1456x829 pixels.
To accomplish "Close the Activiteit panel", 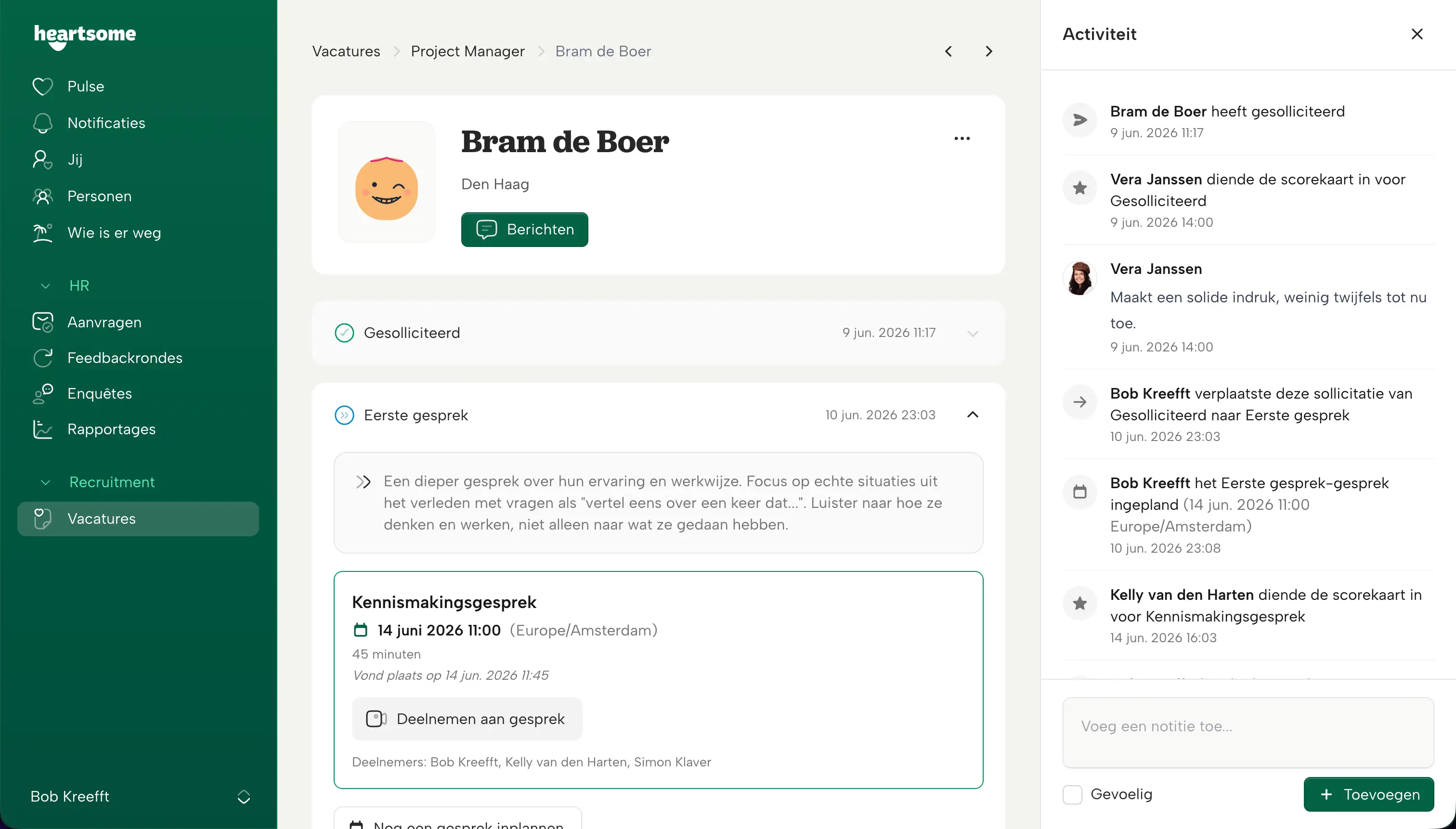I will tap(1417, 34).
